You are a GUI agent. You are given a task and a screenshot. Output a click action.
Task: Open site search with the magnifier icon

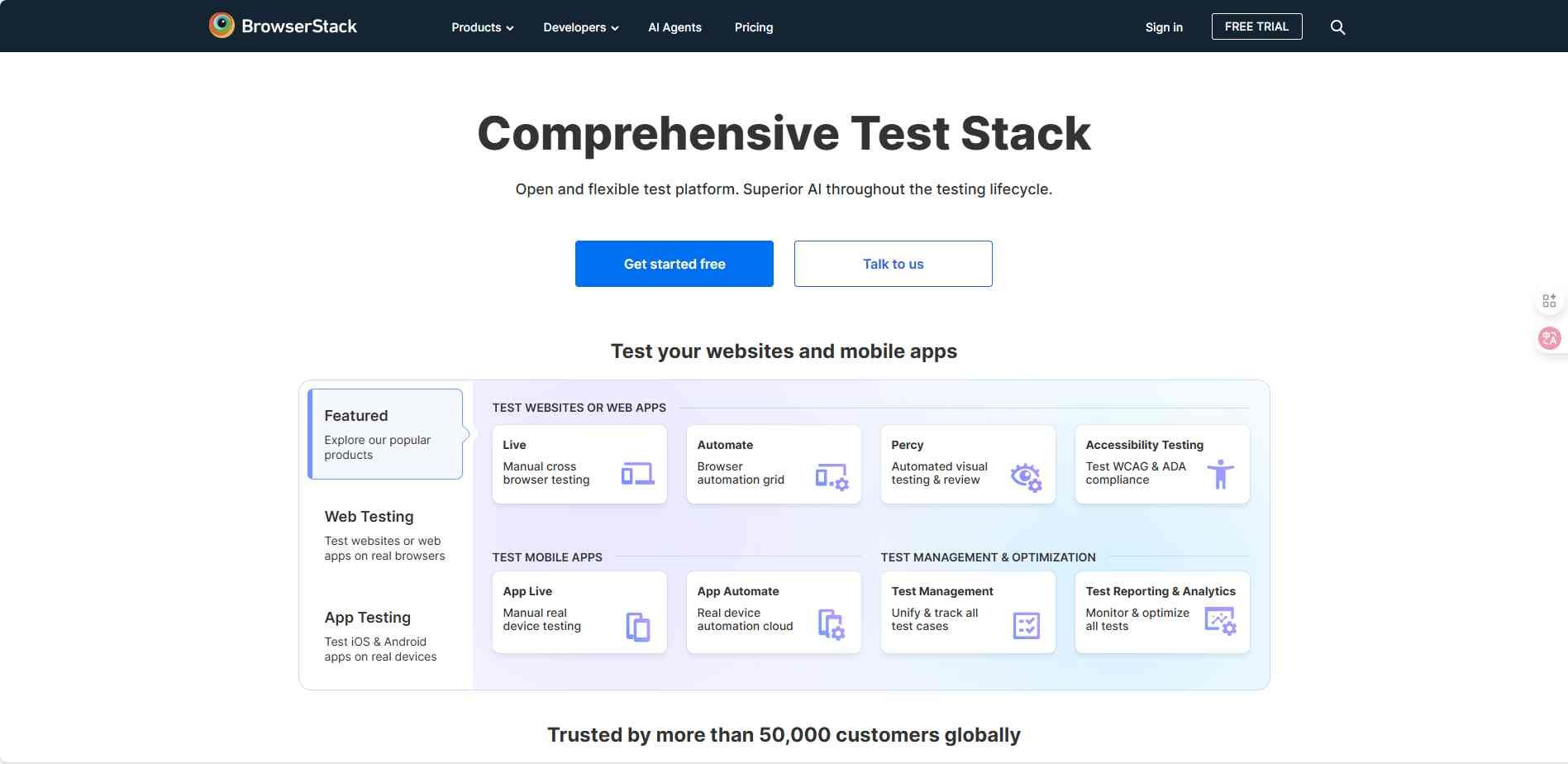[1337, 26]
